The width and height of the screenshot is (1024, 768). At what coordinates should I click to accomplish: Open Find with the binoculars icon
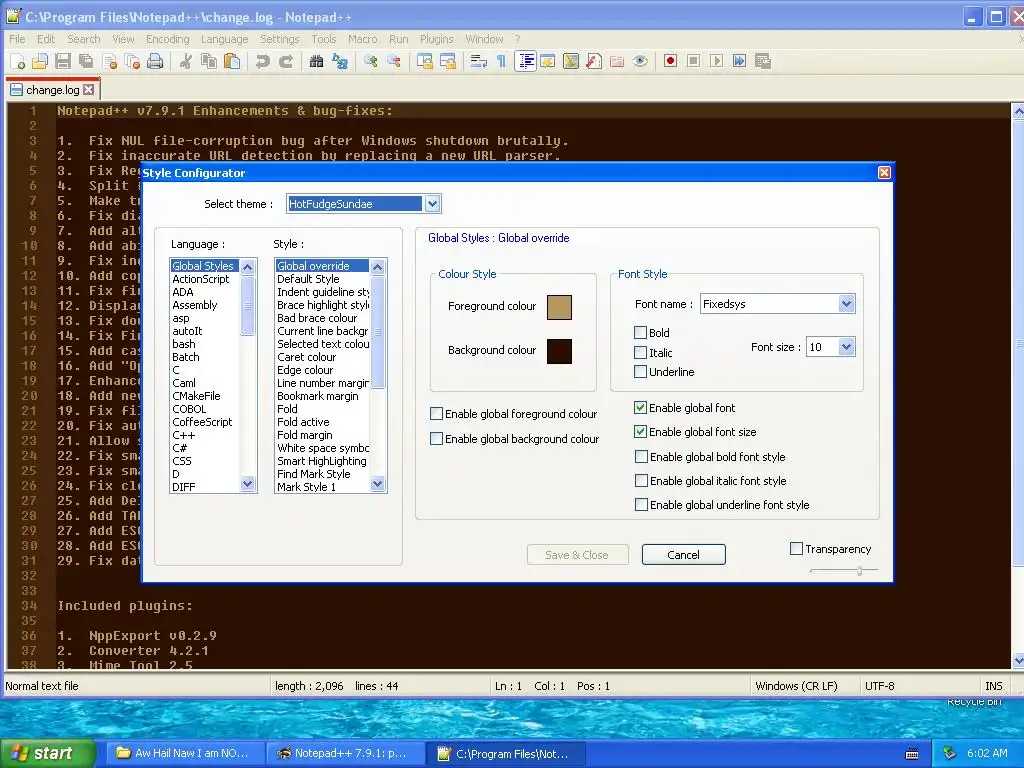pyautogui.click(x=317, y=61)
